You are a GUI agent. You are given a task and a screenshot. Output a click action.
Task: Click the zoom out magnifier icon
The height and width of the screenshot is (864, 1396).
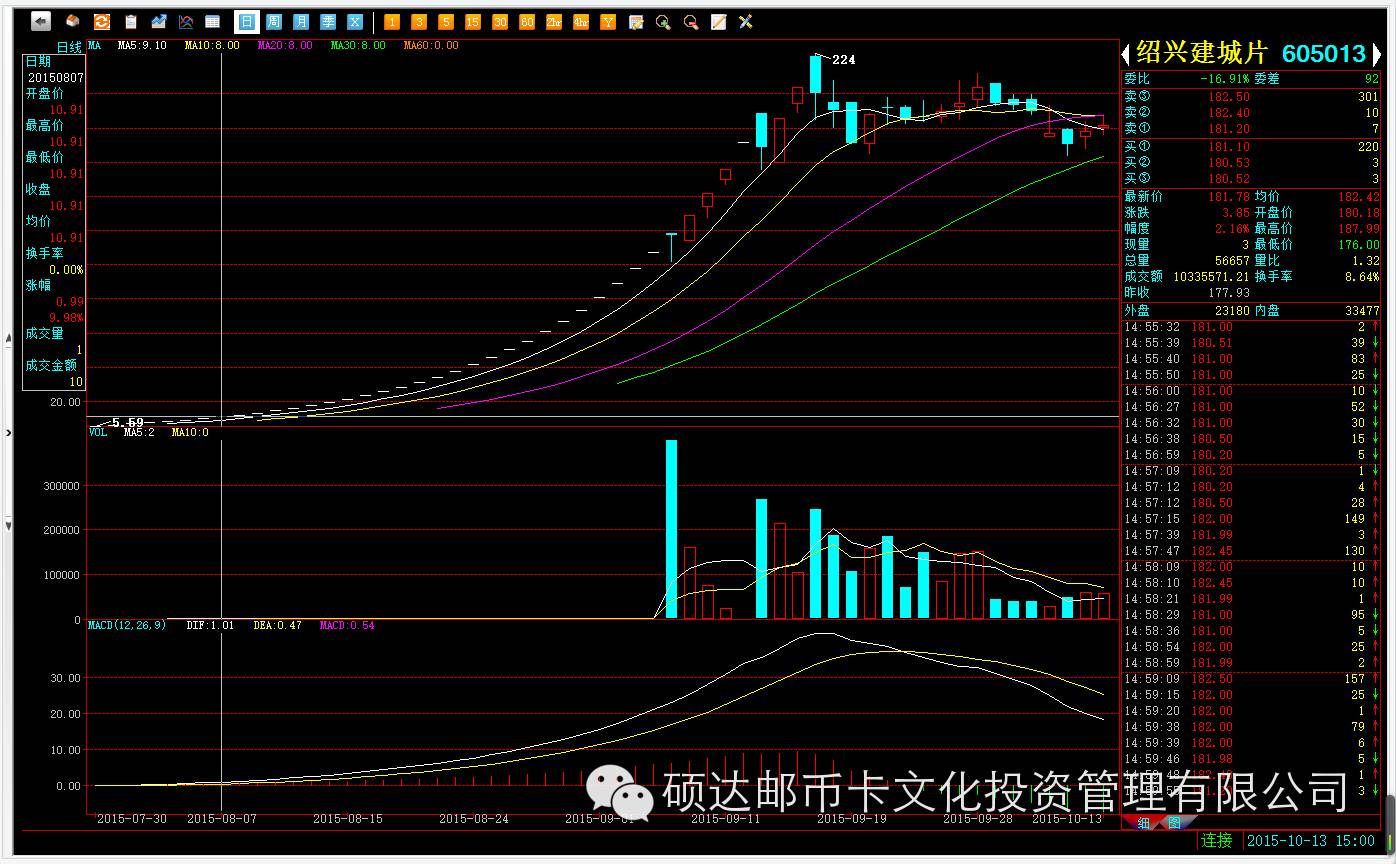pyautogui.click(x=690, y=21)
